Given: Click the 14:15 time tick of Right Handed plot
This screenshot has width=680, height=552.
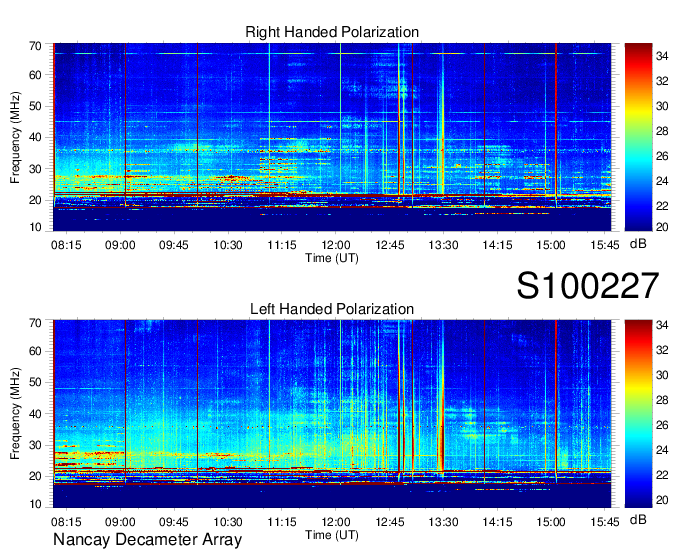Looking at the screenshot, I should pyautogui.click(x=497, y=245).
